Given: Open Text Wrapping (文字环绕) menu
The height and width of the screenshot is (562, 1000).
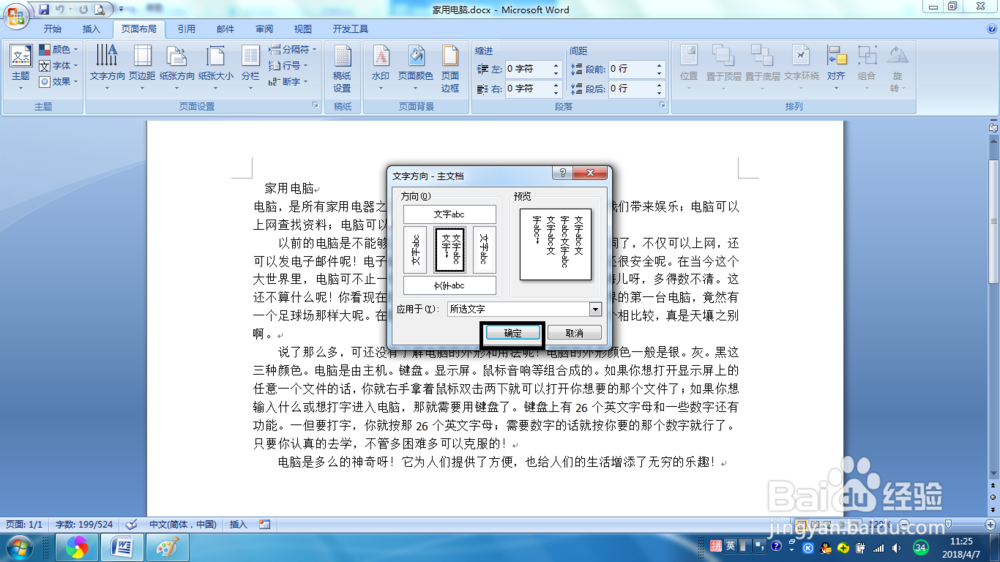Looking at the screenshot, I should click(801, 66).
